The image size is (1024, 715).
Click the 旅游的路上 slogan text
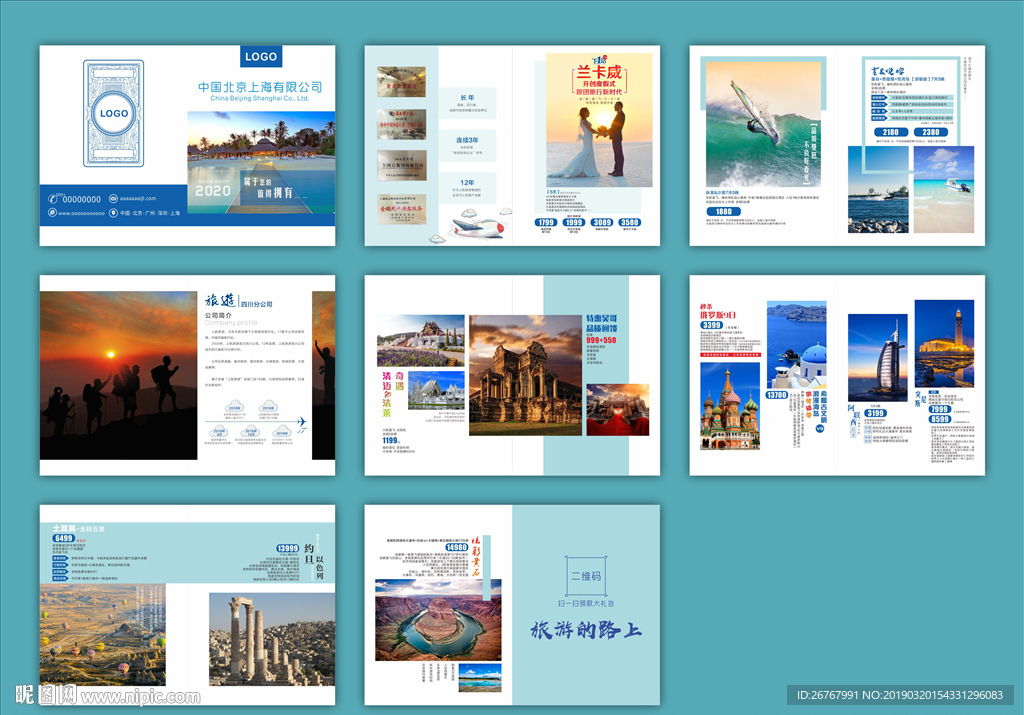click(586, 630)
